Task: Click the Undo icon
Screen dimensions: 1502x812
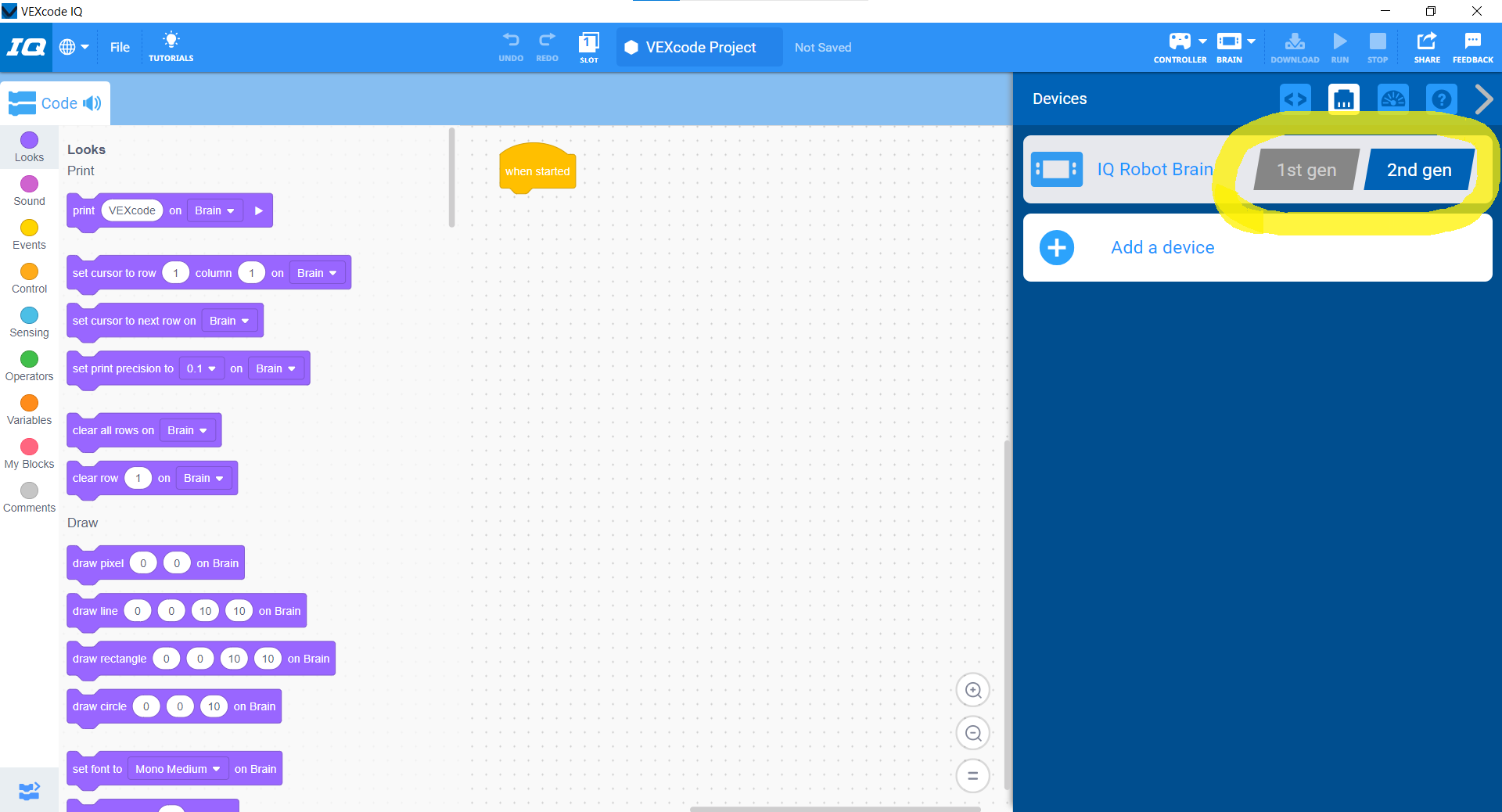Action: [x=511, y=43]
